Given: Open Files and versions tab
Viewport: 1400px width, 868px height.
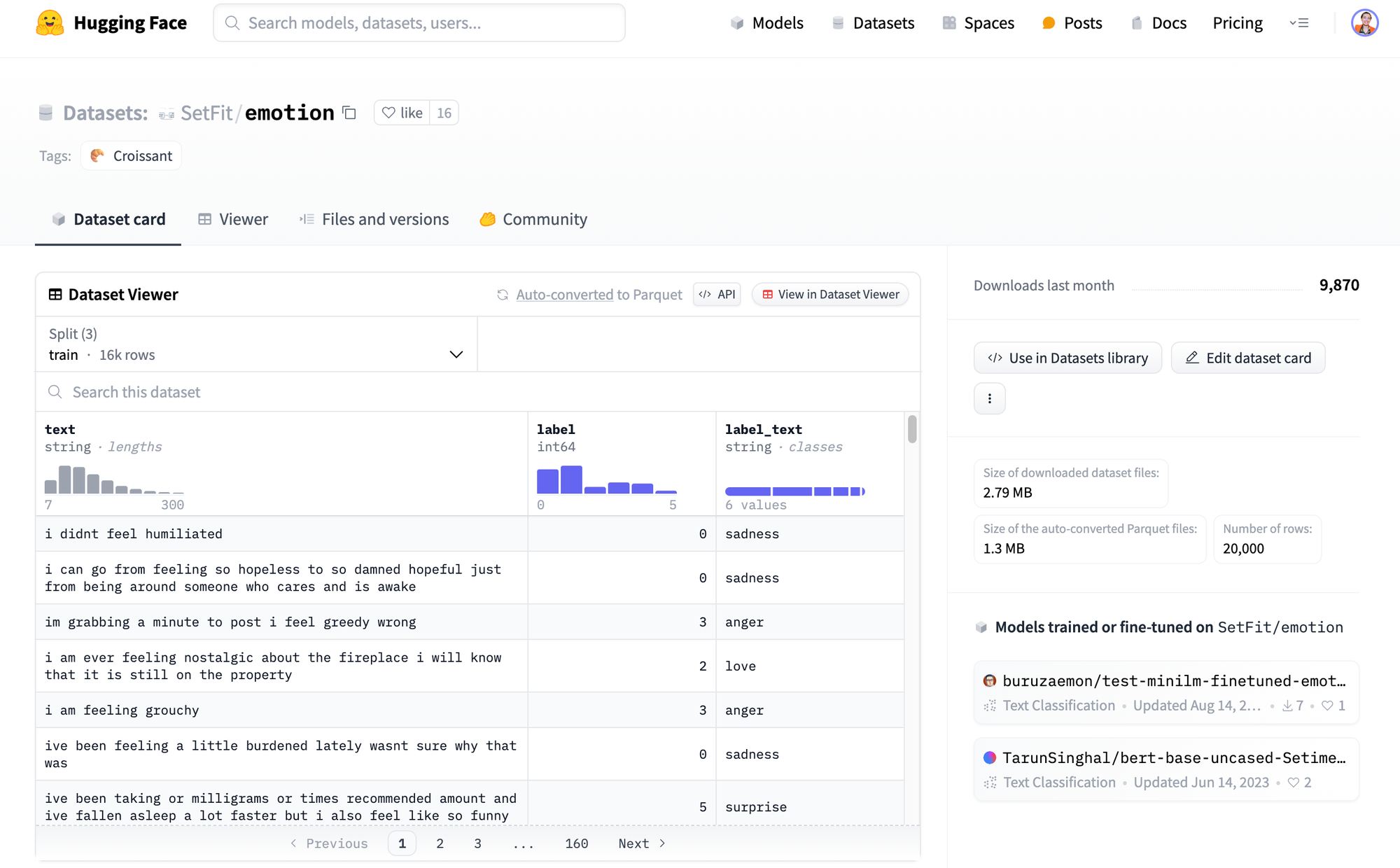Looking at the screenshot, I should click(x=374, y=219).
